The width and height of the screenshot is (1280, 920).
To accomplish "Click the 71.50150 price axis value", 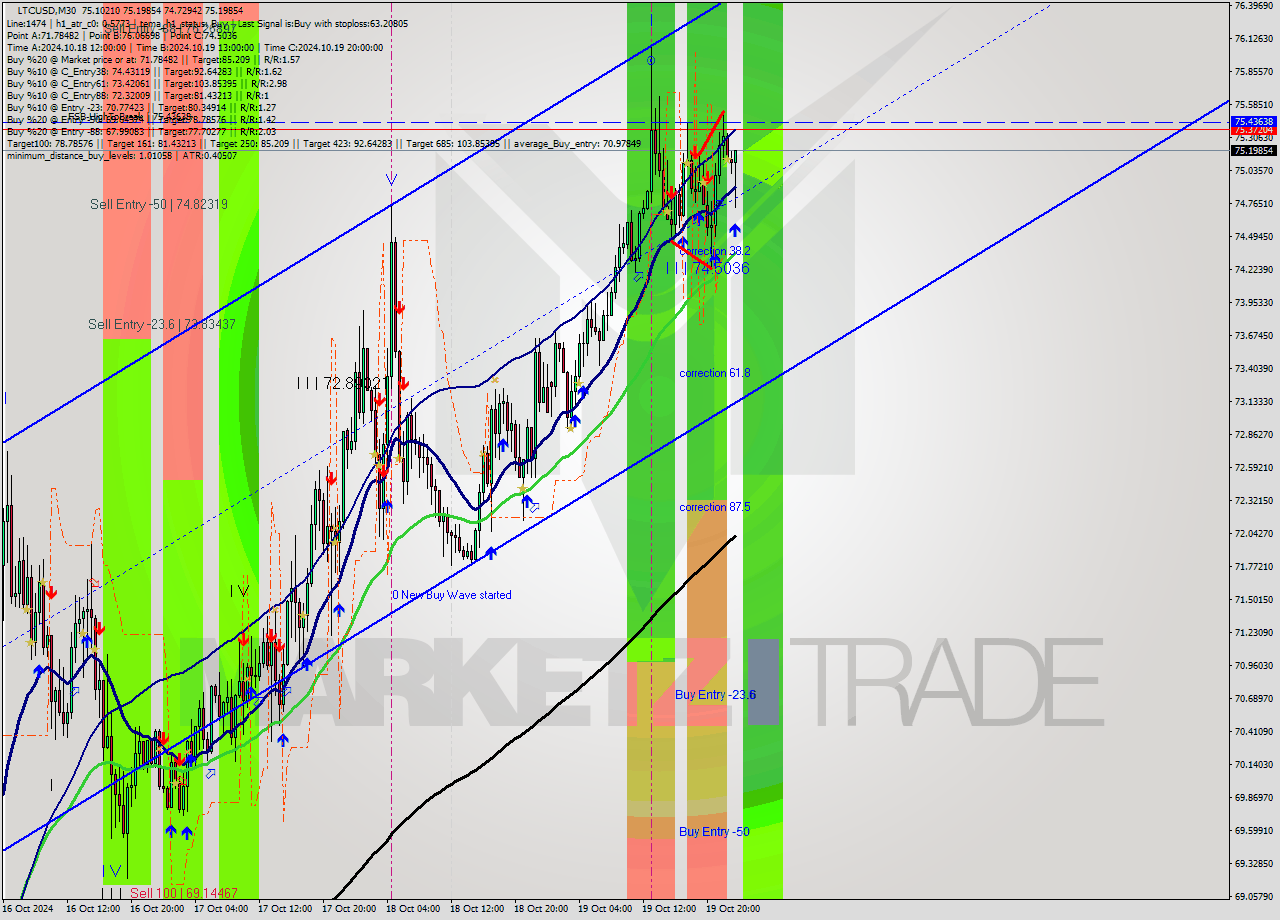I will (x=1253, y=600).
